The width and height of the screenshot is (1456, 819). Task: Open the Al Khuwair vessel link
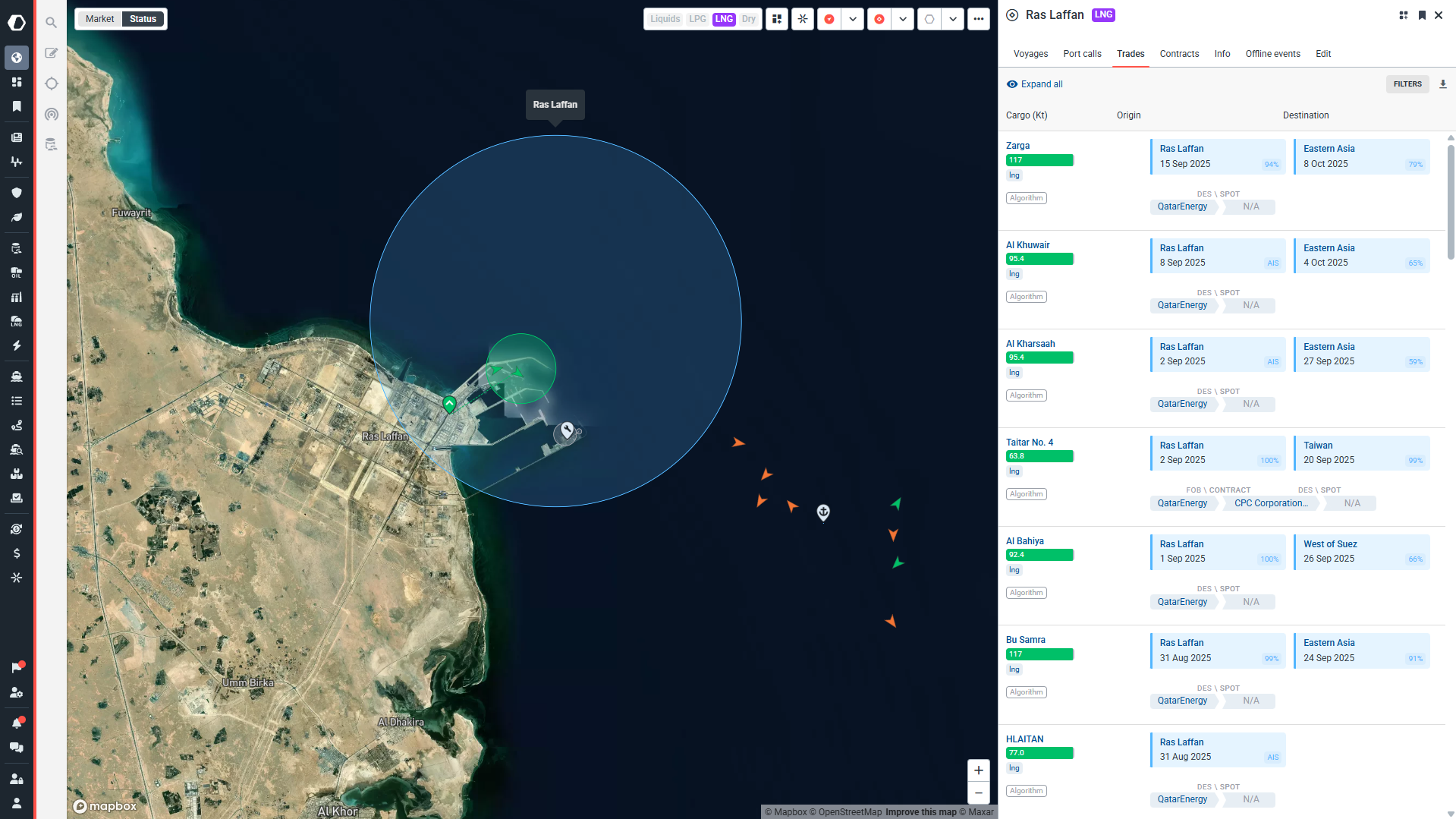click(1027, 245)
